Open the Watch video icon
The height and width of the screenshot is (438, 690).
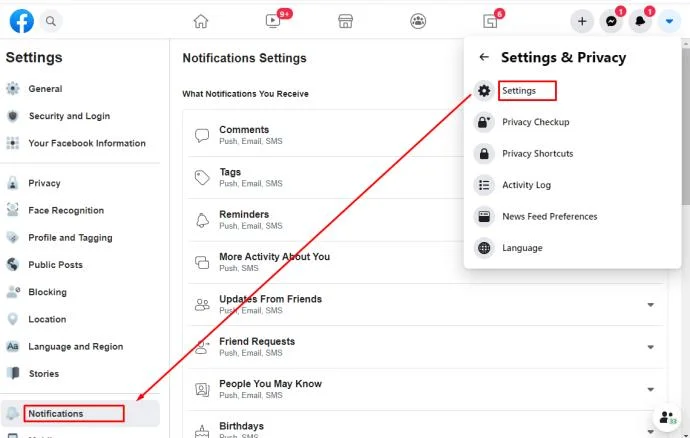point(273,21)
